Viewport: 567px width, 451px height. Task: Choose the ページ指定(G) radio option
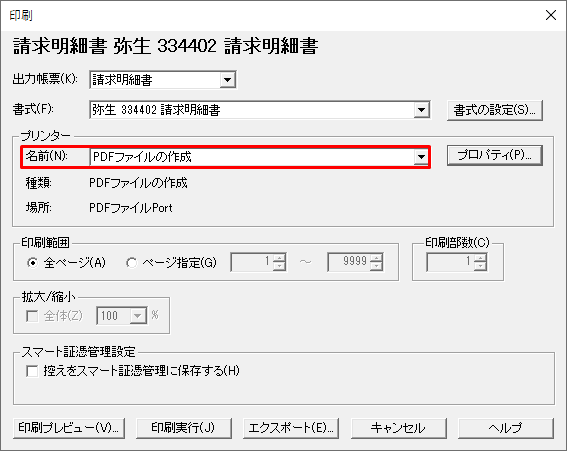tap(131, 263)
